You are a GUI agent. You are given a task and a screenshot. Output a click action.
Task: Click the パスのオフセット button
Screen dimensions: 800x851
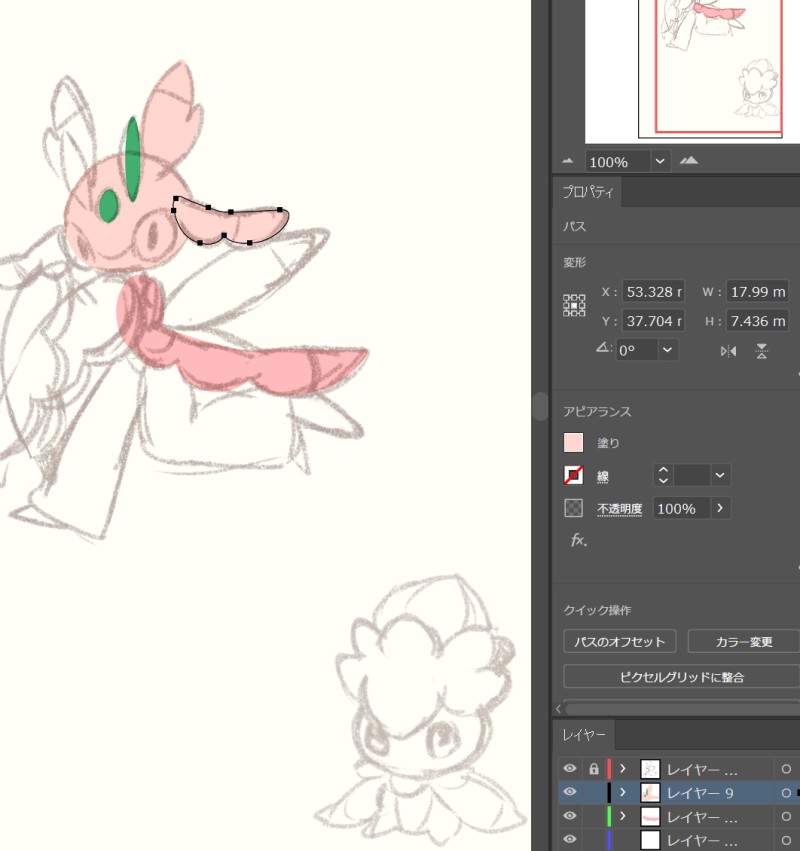pos(619,642)
